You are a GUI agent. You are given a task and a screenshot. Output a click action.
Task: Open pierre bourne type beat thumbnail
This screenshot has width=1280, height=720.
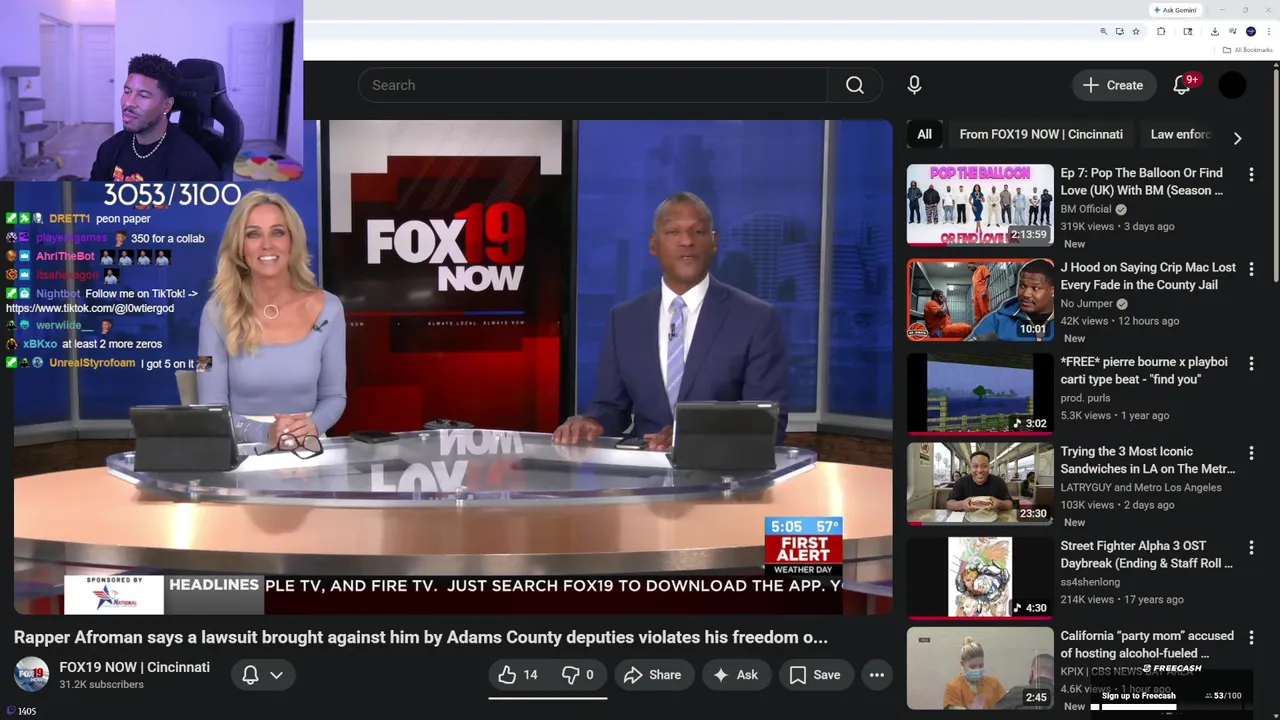click(980, 394)
